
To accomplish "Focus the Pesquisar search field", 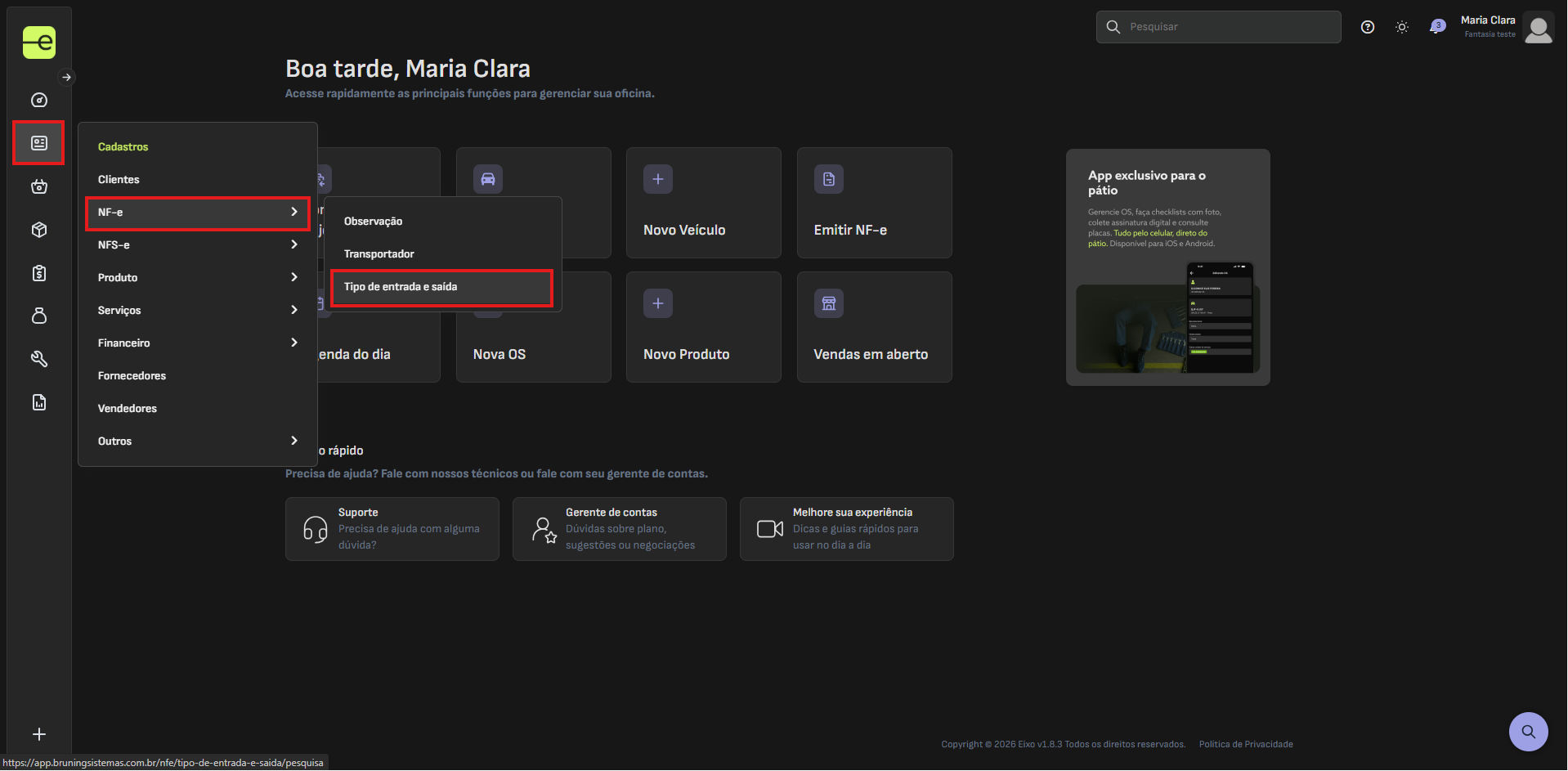I will 1219,27.
